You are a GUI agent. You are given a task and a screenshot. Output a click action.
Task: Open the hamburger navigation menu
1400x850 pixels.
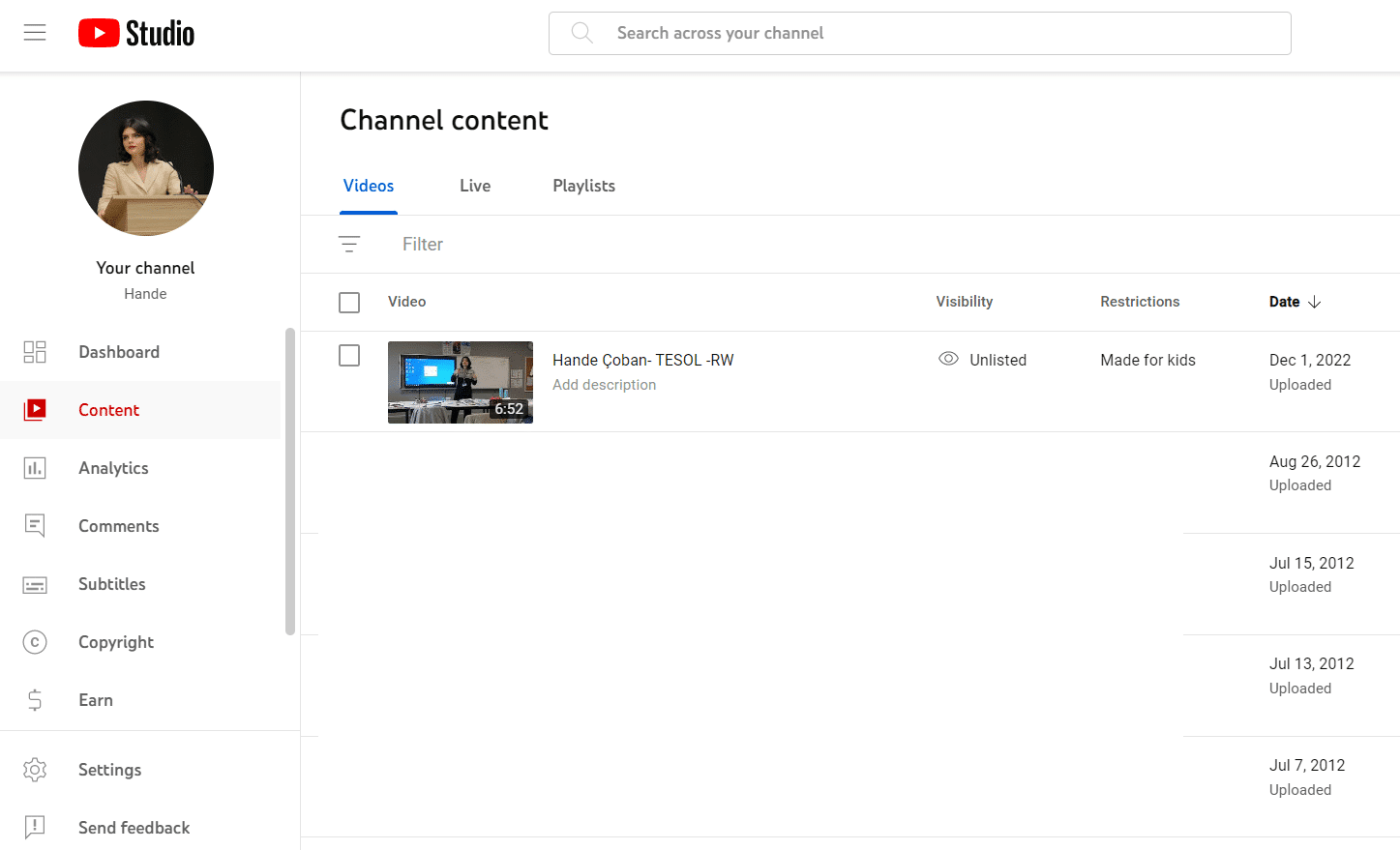[35, 33]
